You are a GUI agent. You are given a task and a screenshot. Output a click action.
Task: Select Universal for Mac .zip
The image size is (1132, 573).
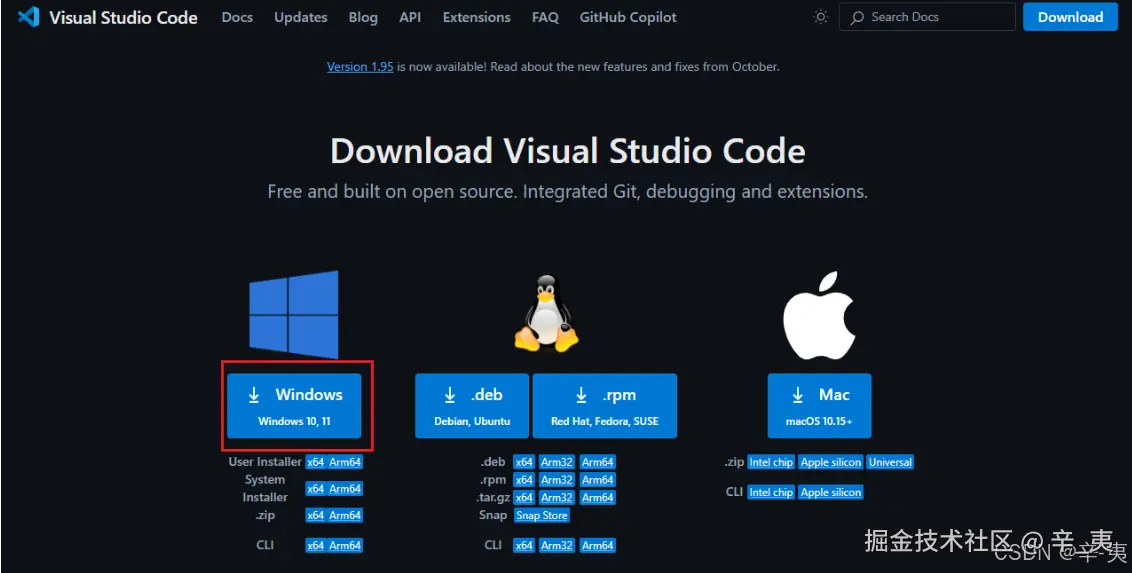(x=890, y=462)
